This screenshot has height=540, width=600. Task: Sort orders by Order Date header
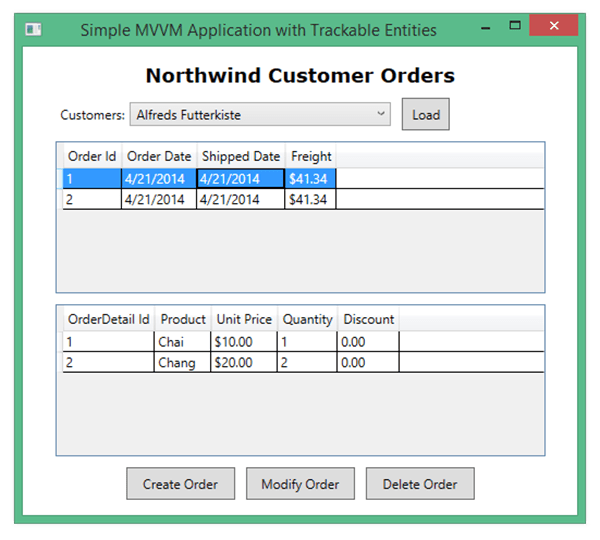point(159,157)
